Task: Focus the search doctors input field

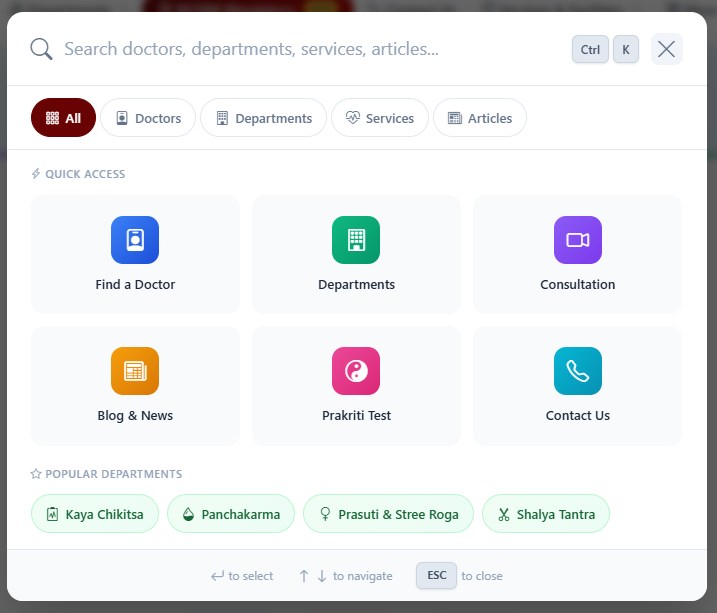Action: coord(300,49)
